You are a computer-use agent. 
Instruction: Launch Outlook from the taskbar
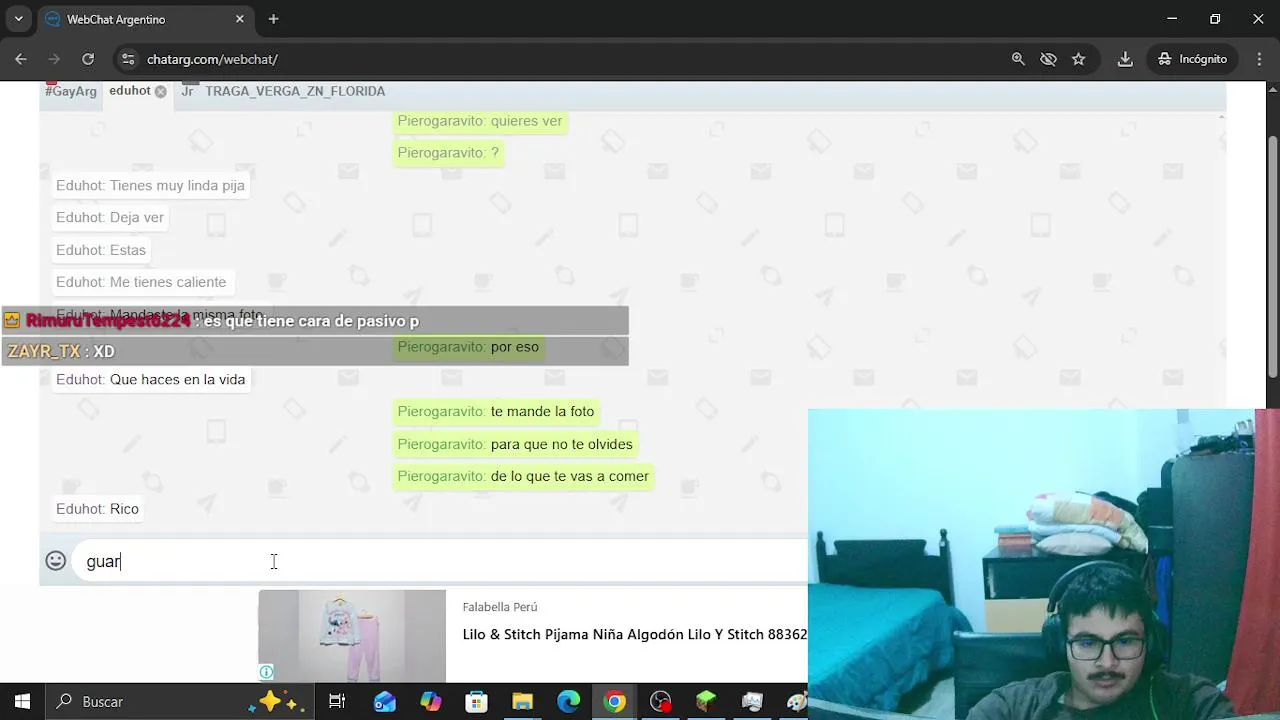(385, 702)
